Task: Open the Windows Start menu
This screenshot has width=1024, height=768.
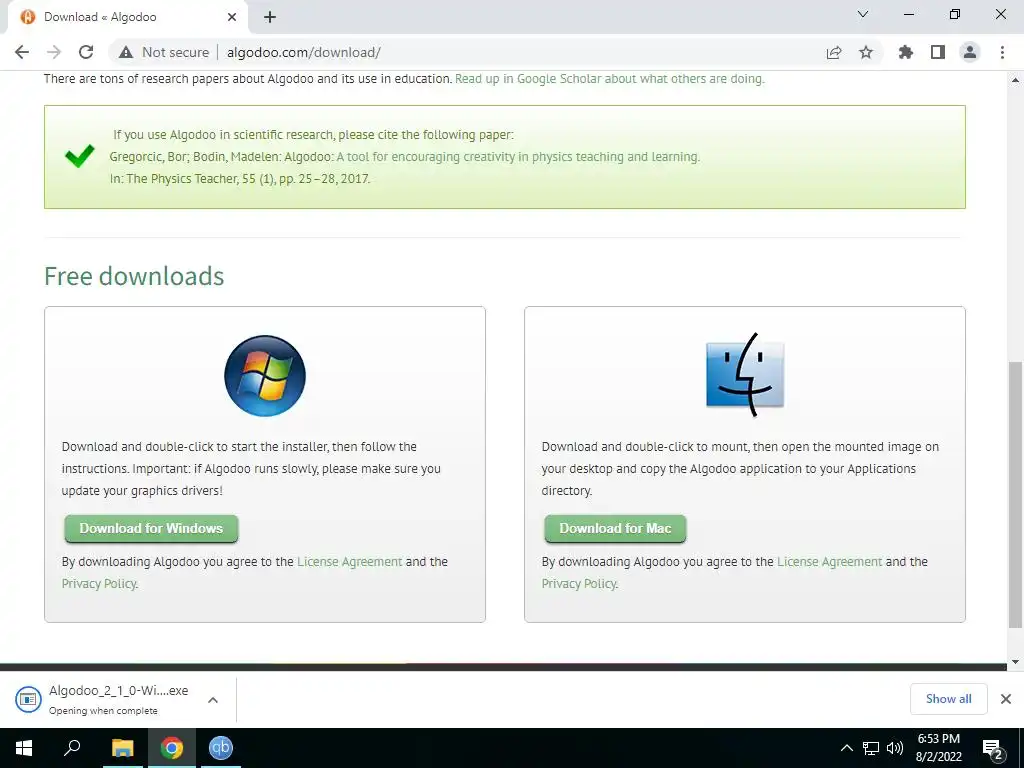Action: (24, 748)
